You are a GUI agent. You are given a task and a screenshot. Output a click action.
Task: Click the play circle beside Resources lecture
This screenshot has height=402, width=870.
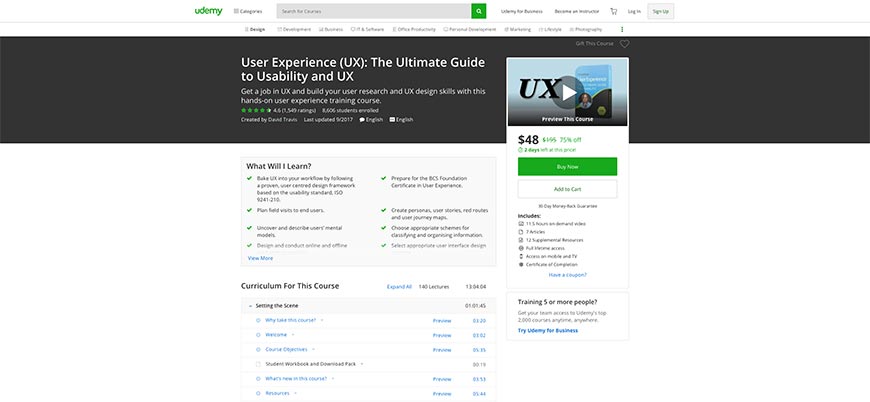(258, 393)
